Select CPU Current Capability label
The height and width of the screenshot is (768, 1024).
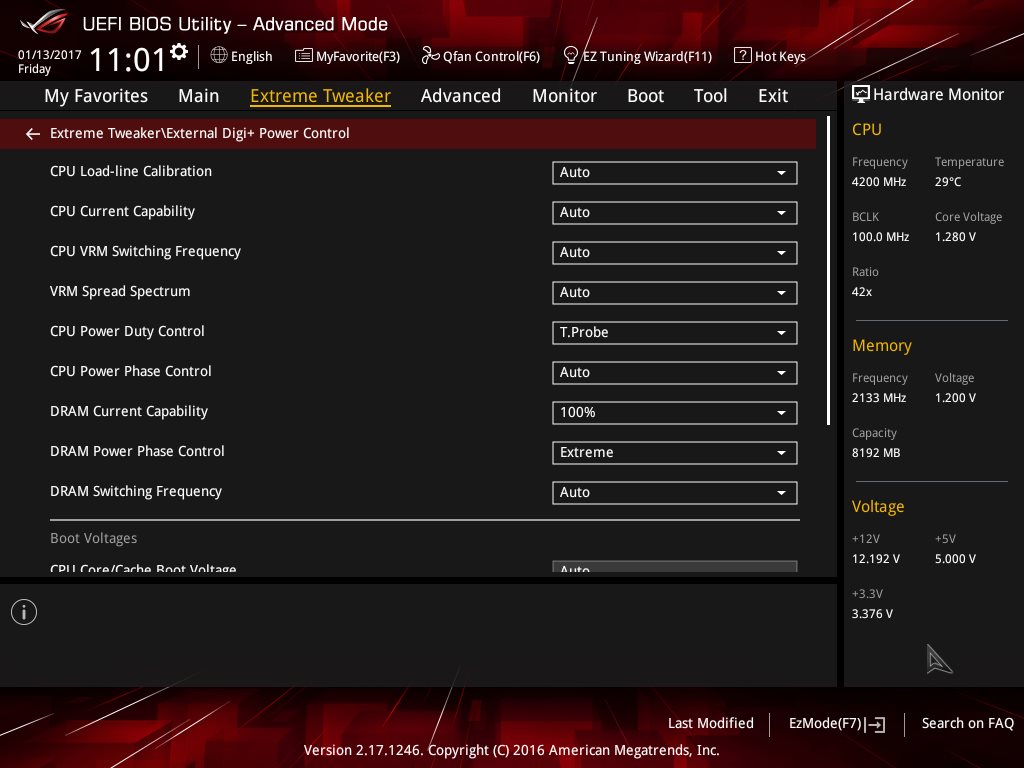[x=122, y=211]
